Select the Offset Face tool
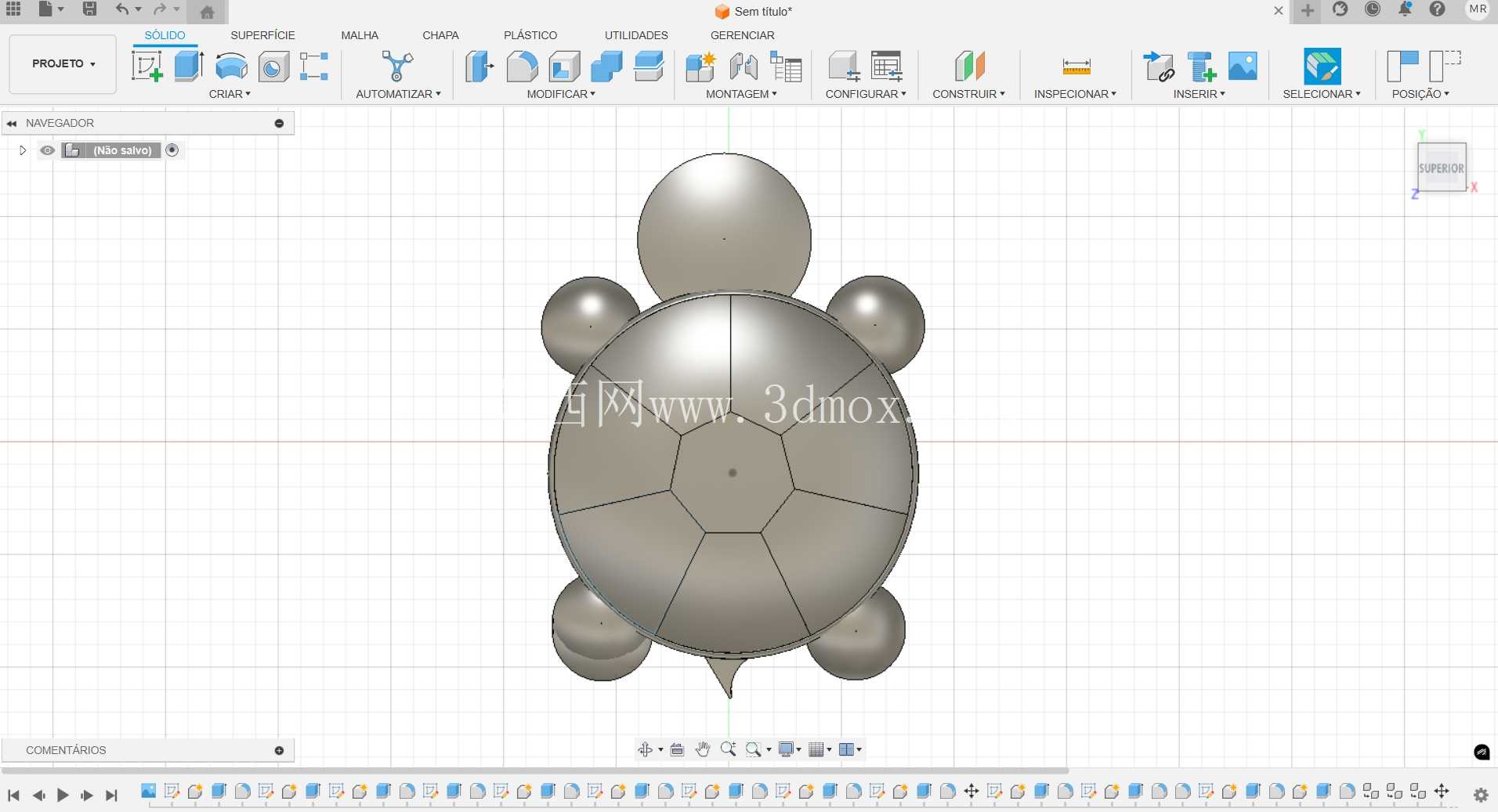The width and height of the screenshot is (1498, 812). tap(649, 66)
